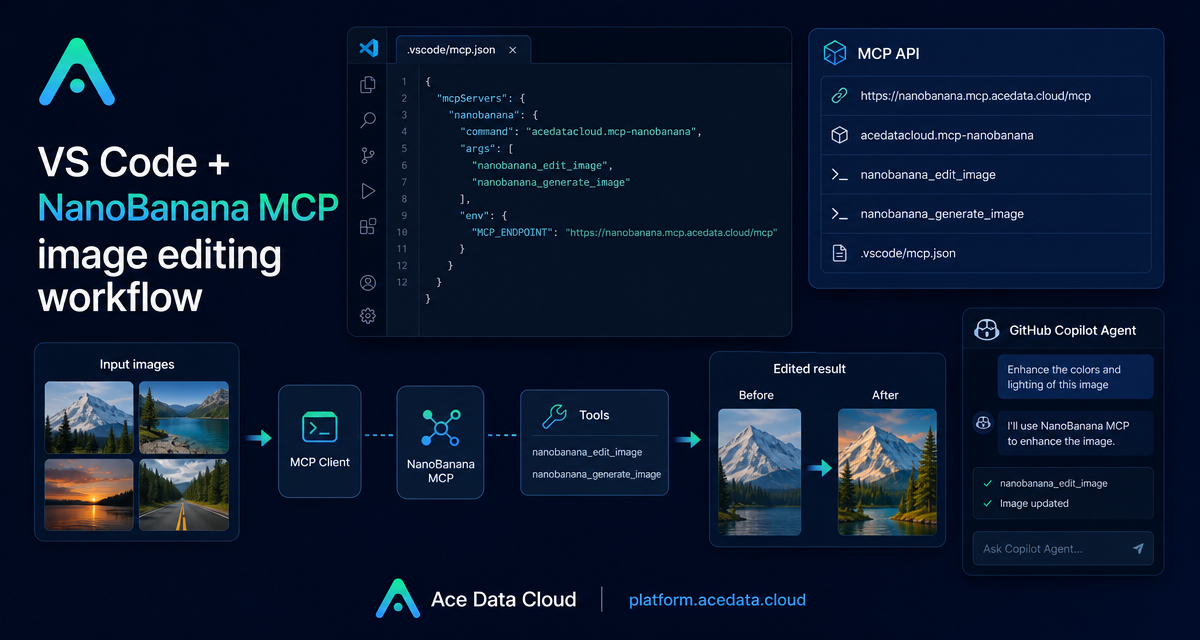
Task: Click the checkmark beside nanobanana_edit_image in Copilot
Action: [988, 483]
